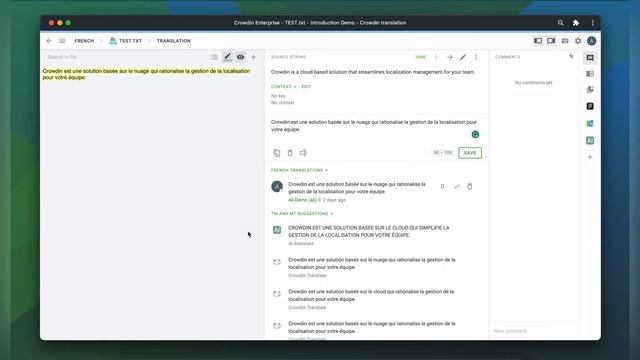
Task: Select the TRANSLATION mode breadcrumb
Action: pos(173,41)
